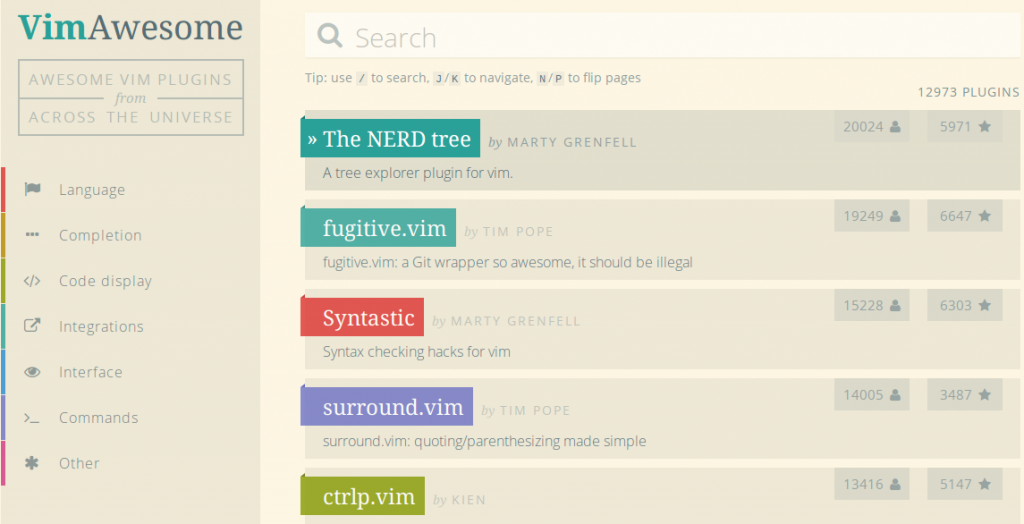Open The NERD tree plugin
This screenshot has height=524, width=1024.
click(391, 139)
